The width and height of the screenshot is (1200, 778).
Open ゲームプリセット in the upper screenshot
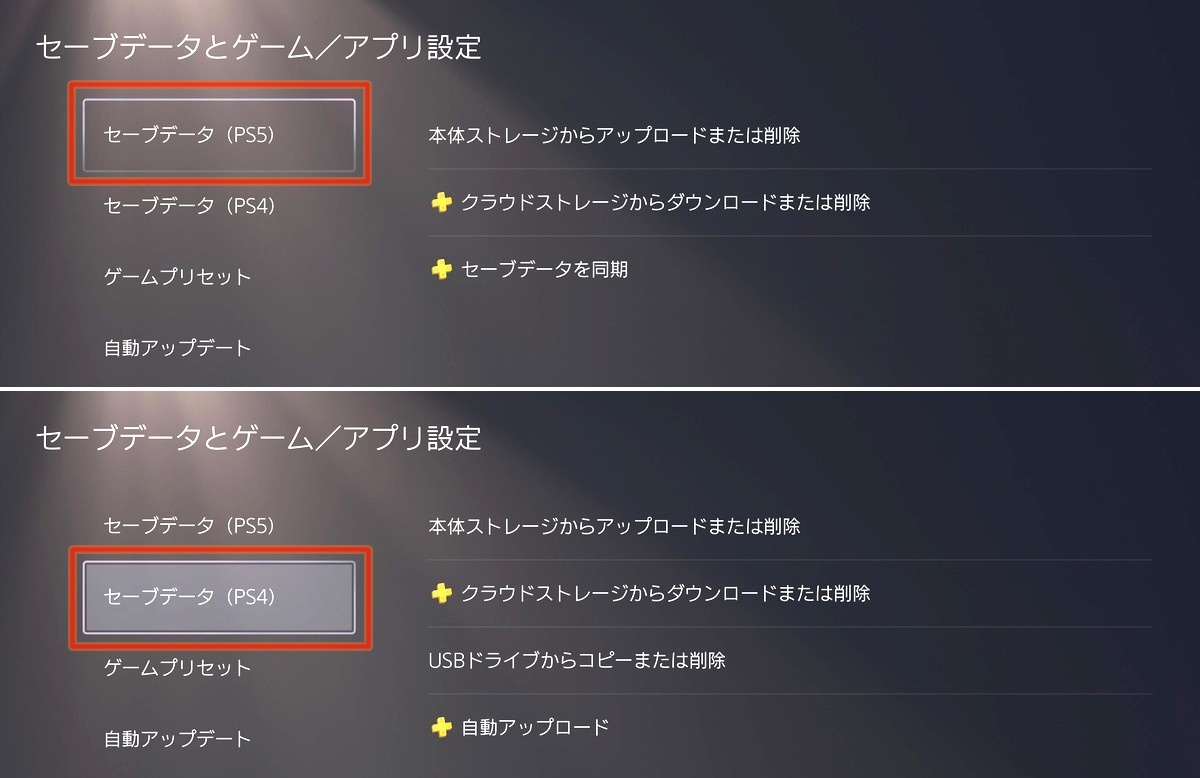(177, 277)
